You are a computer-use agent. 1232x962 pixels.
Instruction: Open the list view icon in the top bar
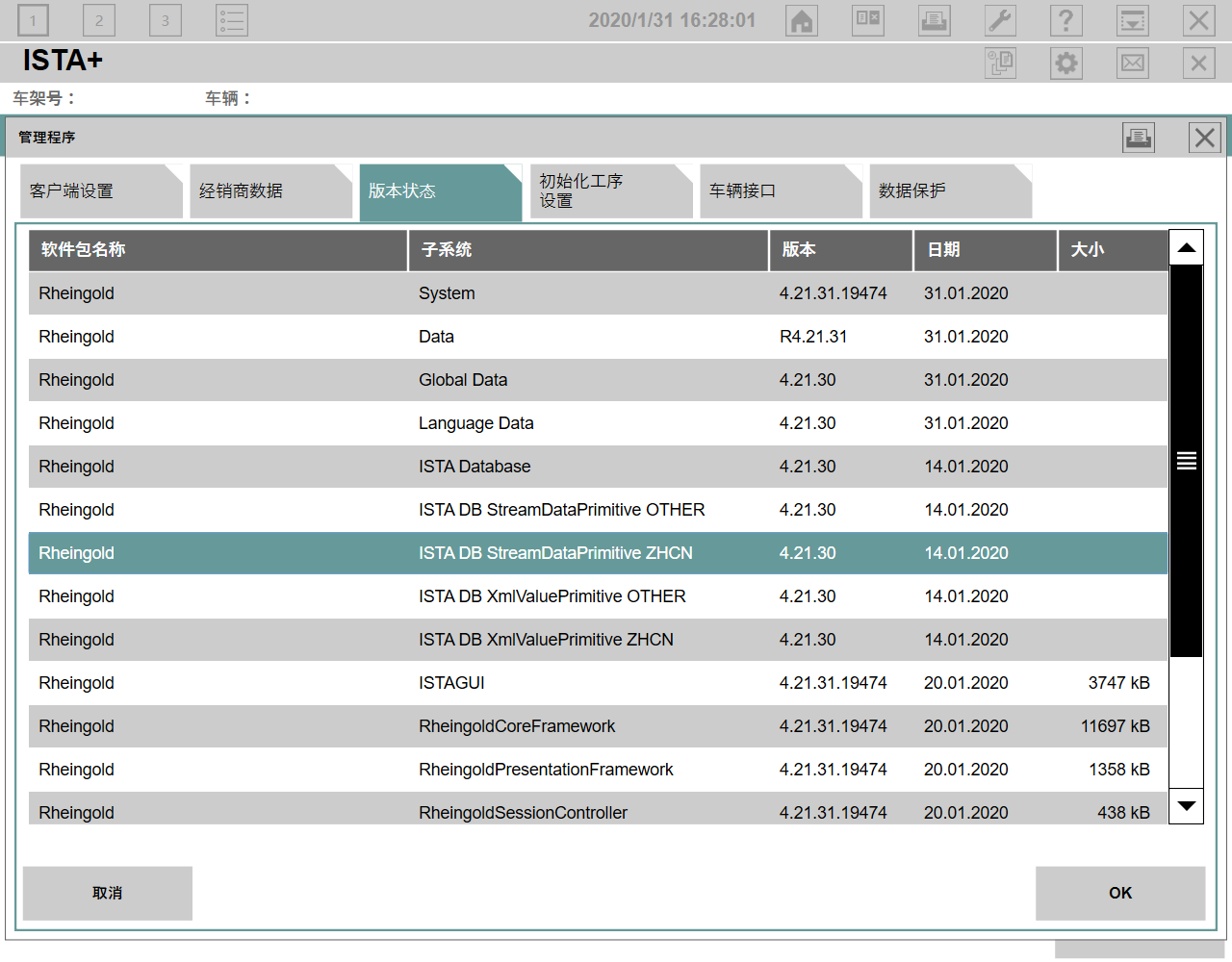click(x=232, y=20)
